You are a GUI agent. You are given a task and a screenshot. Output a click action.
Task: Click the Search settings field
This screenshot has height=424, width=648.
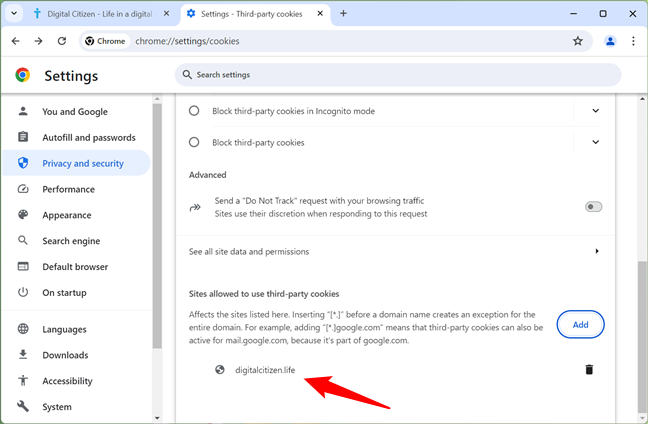pos(398,75)
